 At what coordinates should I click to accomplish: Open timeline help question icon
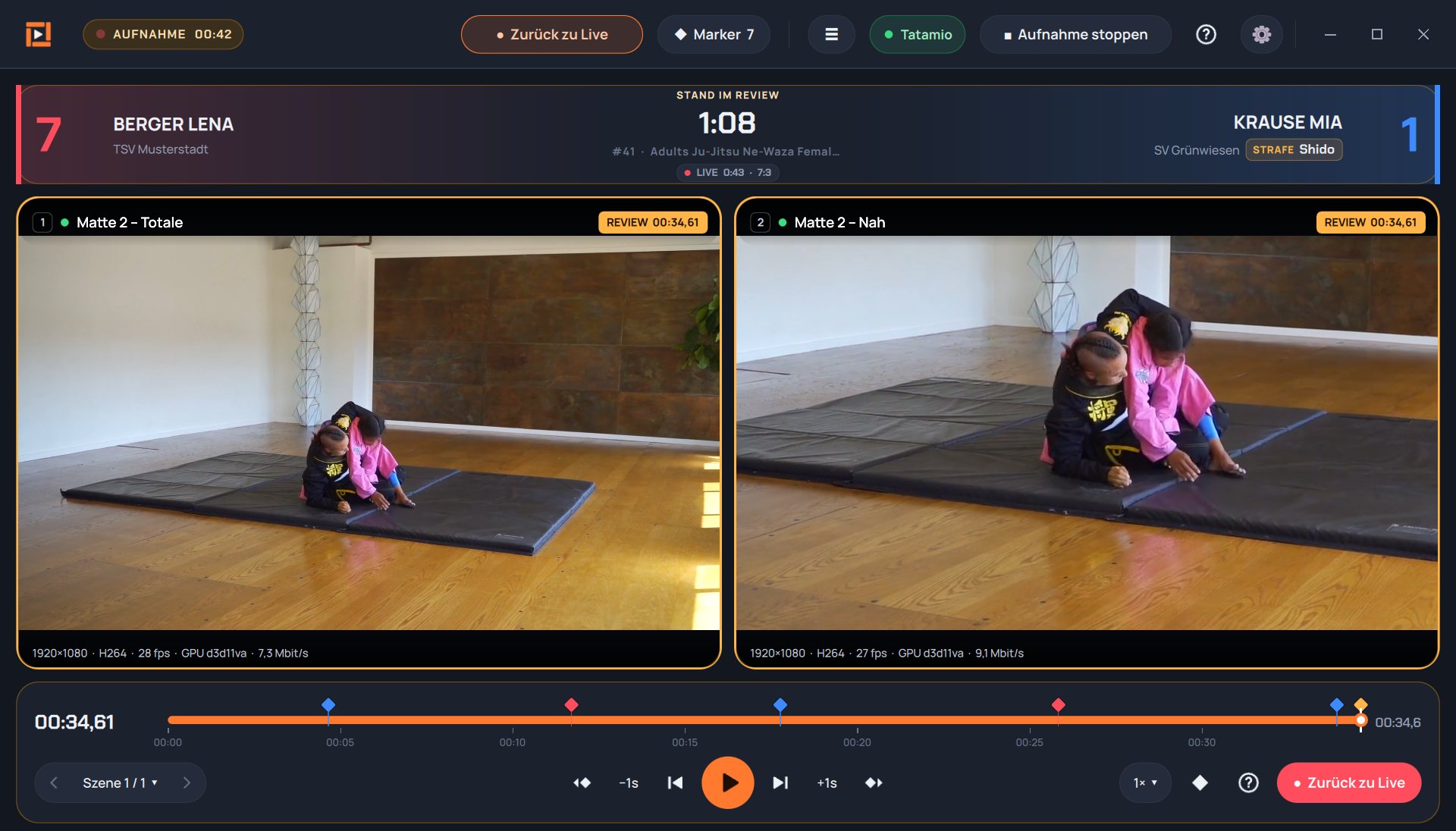point(1248,782)
